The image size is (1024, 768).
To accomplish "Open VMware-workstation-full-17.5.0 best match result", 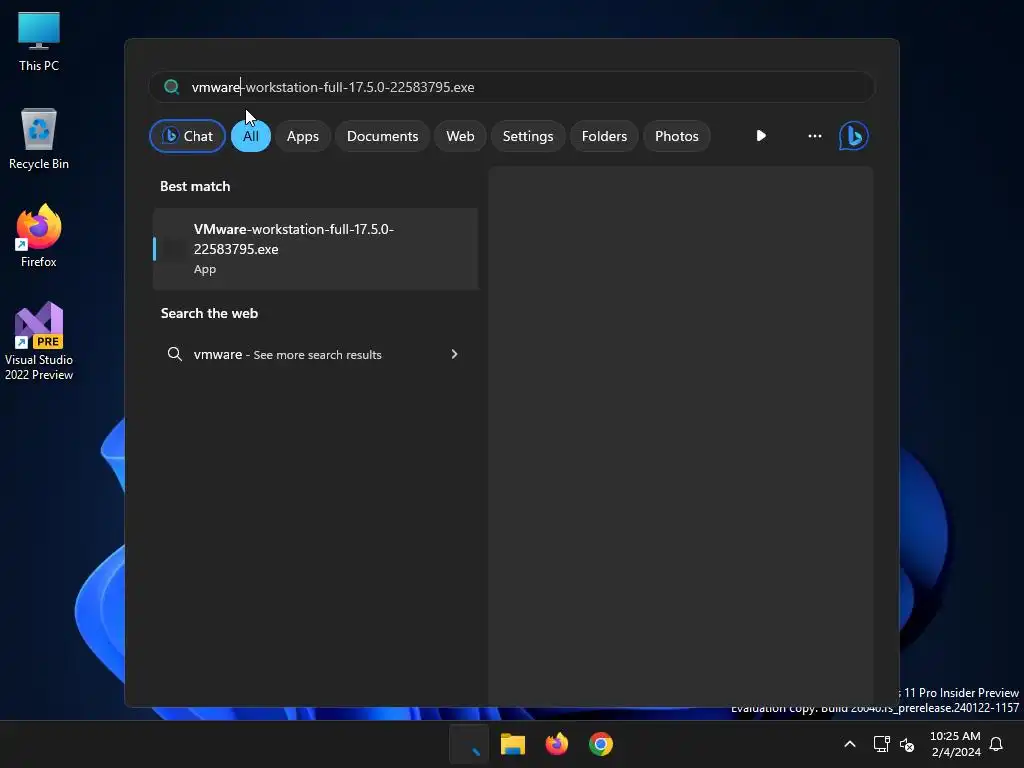I will [315, 249].
